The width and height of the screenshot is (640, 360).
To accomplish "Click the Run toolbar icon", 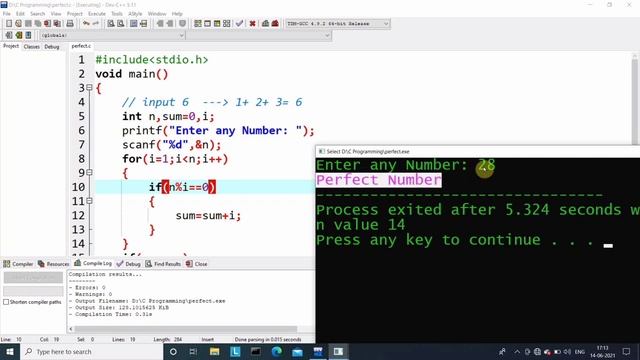I will (x=207, y=24).
